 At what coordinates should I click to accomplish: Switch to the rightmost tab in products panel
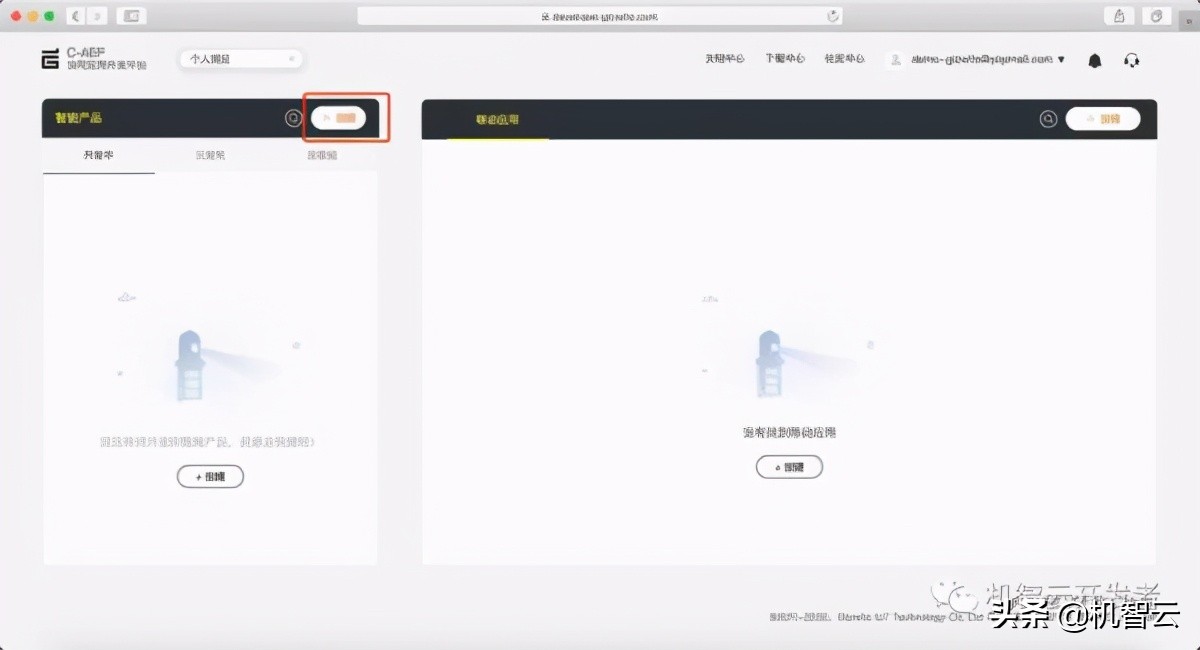click(323, 155)
